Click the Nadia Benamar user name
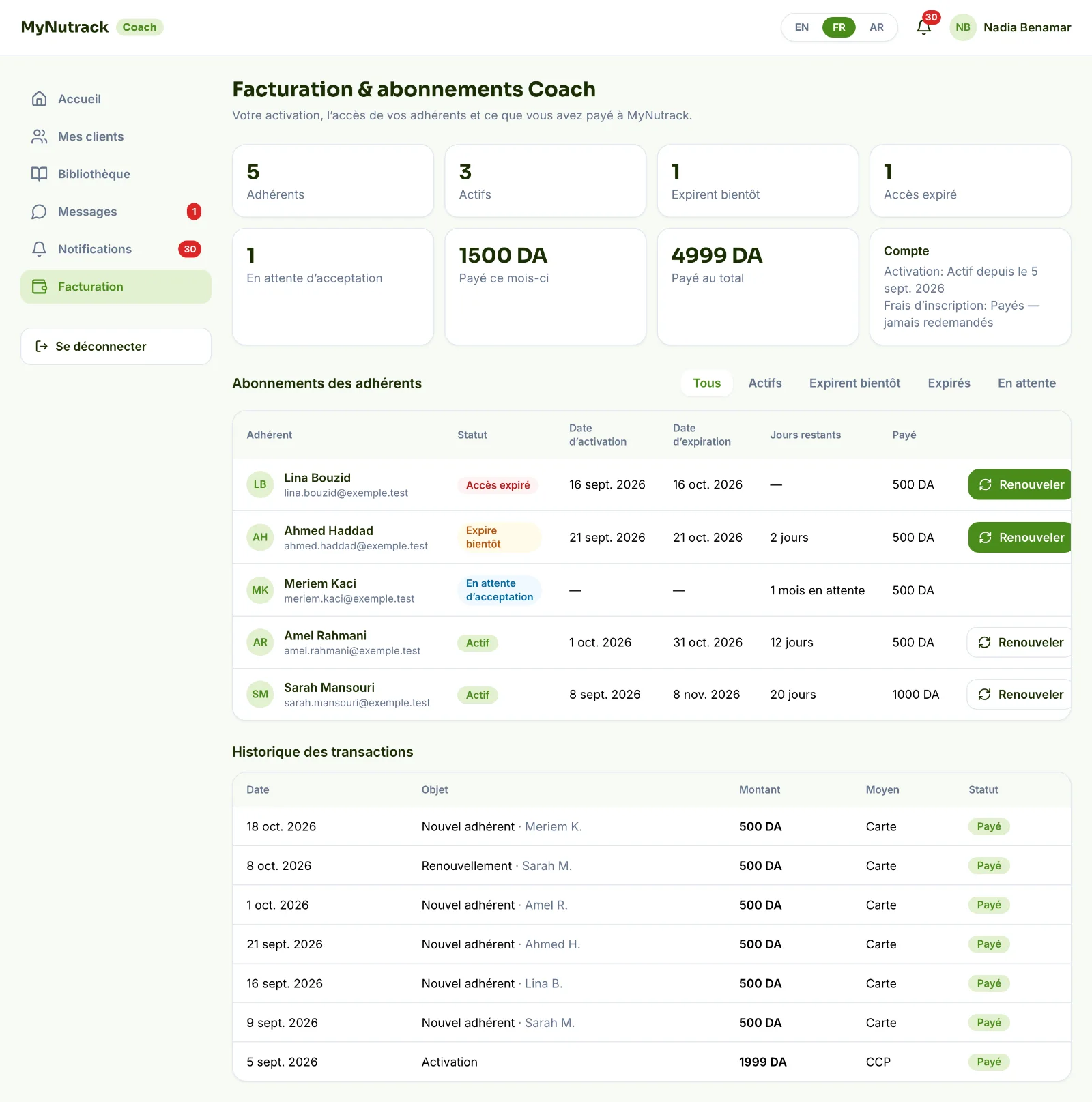The height and width of the screenshot is (1102, 1092). [1027, 27]
